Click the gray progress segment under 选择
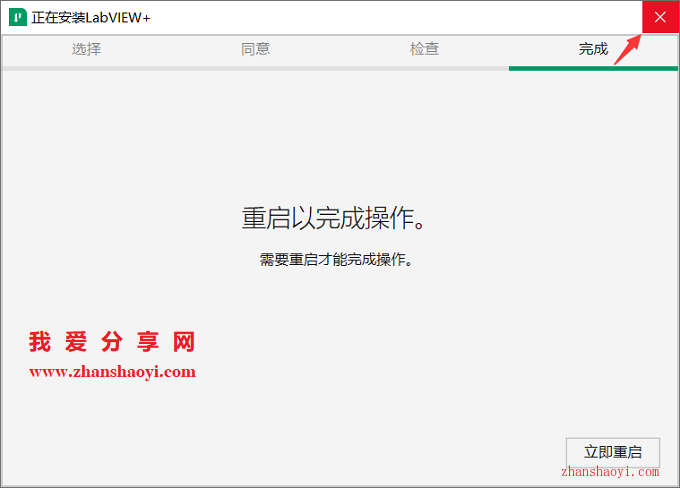The height and width of the screenshot is (488, 680). (x=86, y=68)
